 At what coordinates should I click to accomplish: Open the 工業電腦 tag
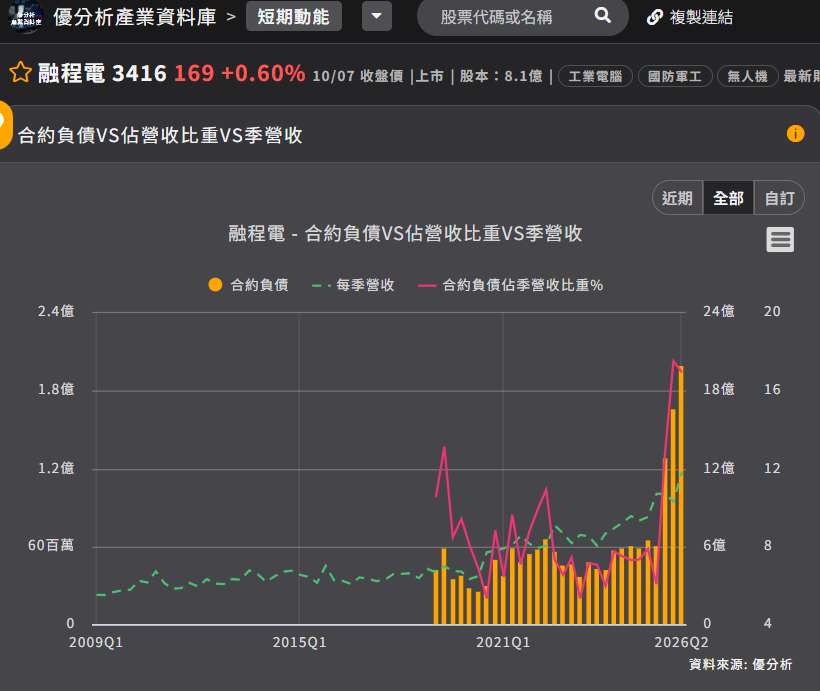tap(595, 76)
